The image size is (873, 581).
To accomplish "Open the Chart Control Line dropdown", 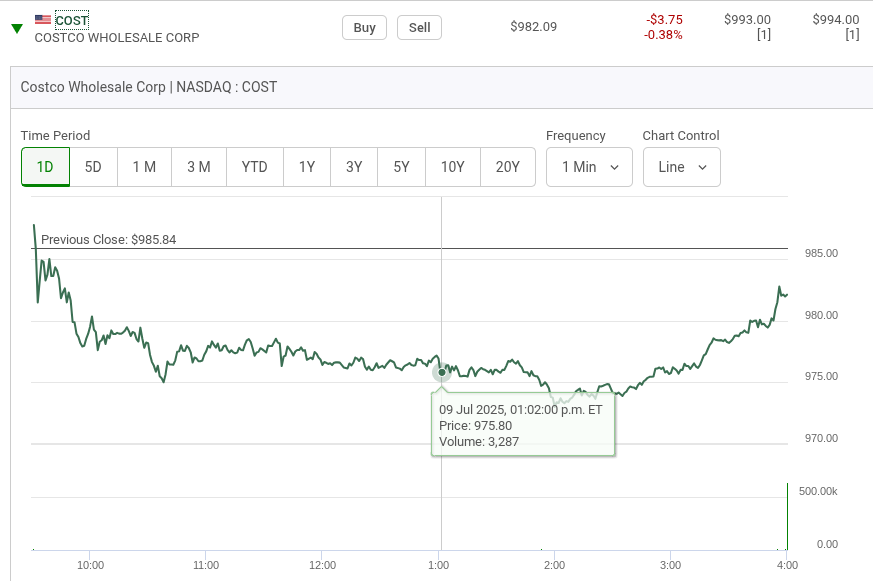I will 681,167.
